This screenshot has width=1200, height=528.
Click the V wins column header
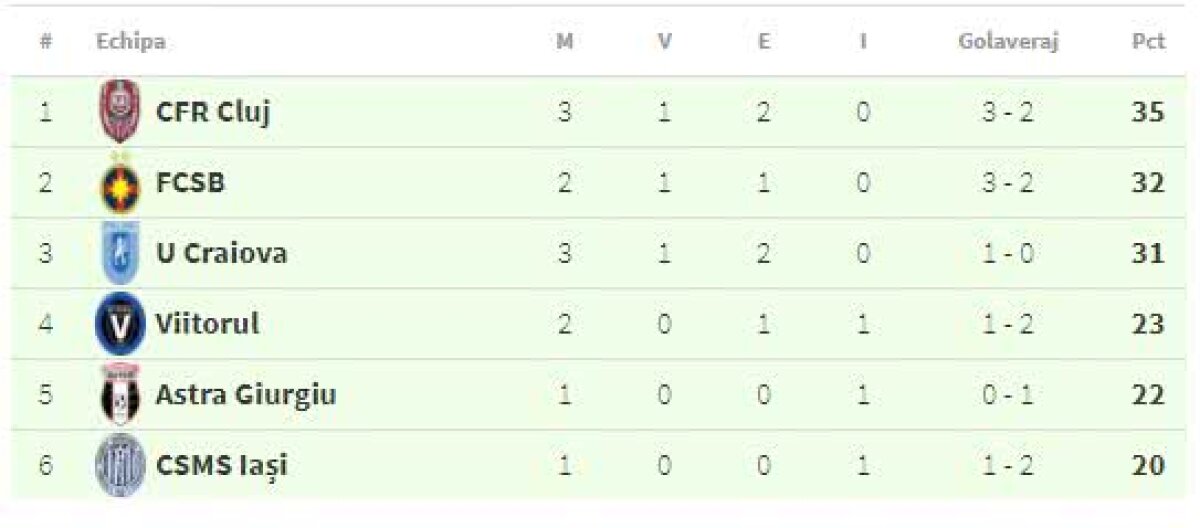tap(664, 42)
